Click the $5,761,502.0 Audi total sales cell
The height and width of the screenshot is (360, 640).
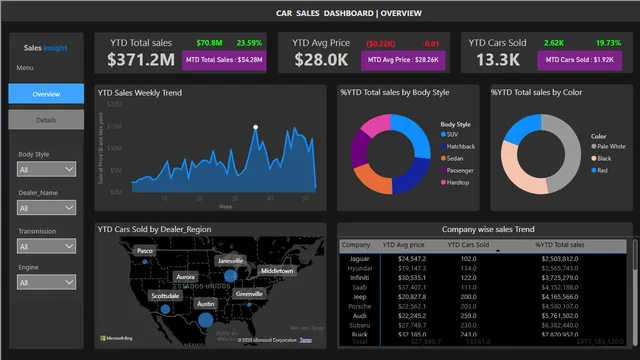pos(560,316)
